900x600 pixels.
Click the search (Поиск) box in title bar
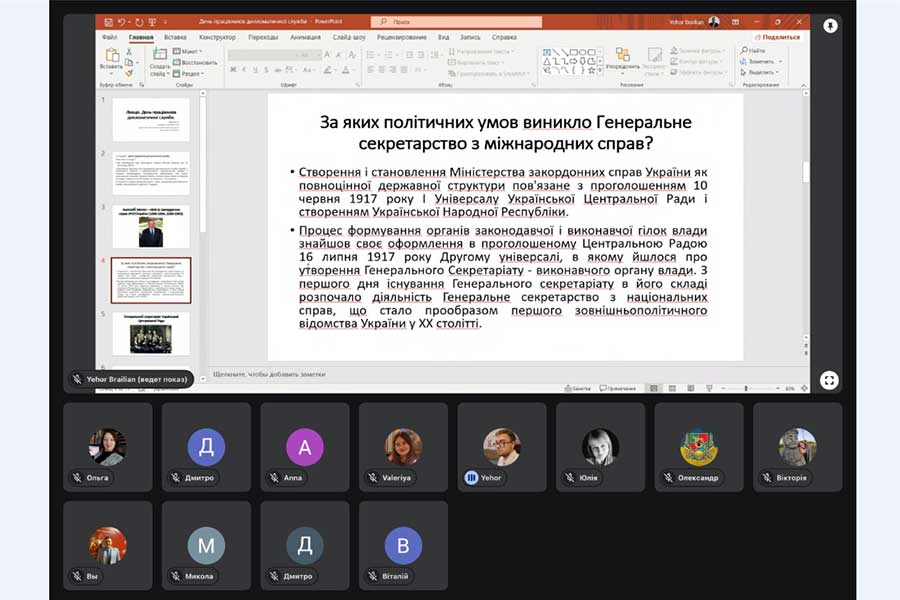point(456,22)
